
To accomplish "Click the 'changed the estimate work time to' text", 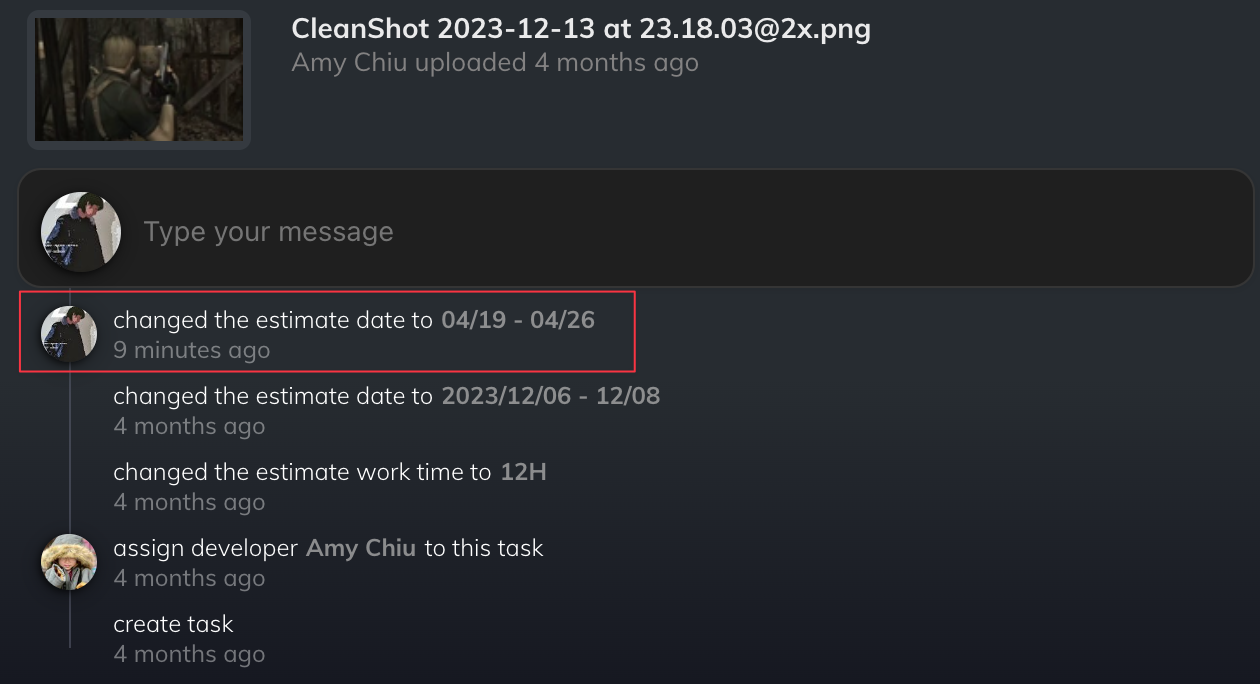I will pos(302,472).
